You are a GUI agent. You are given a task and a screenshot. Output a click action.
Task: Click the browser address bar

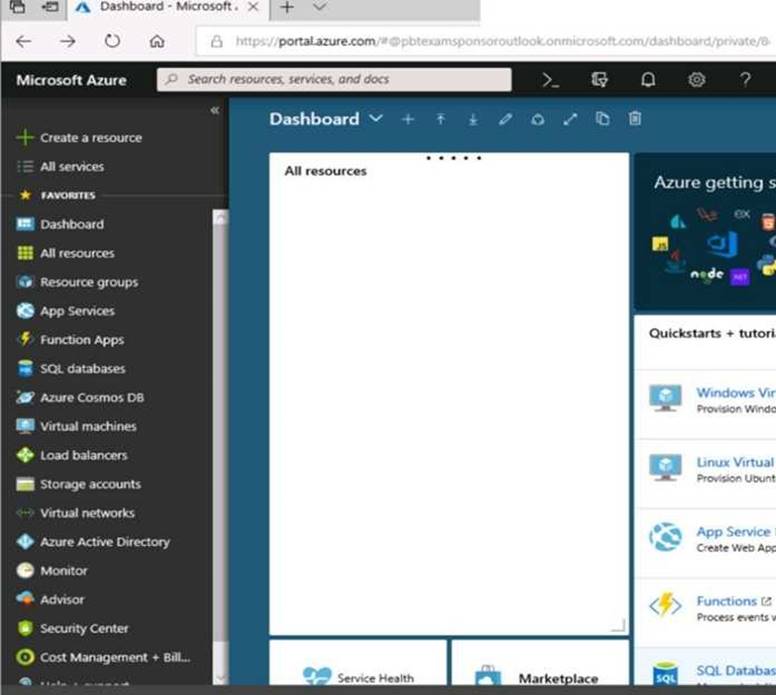(487, 41)
